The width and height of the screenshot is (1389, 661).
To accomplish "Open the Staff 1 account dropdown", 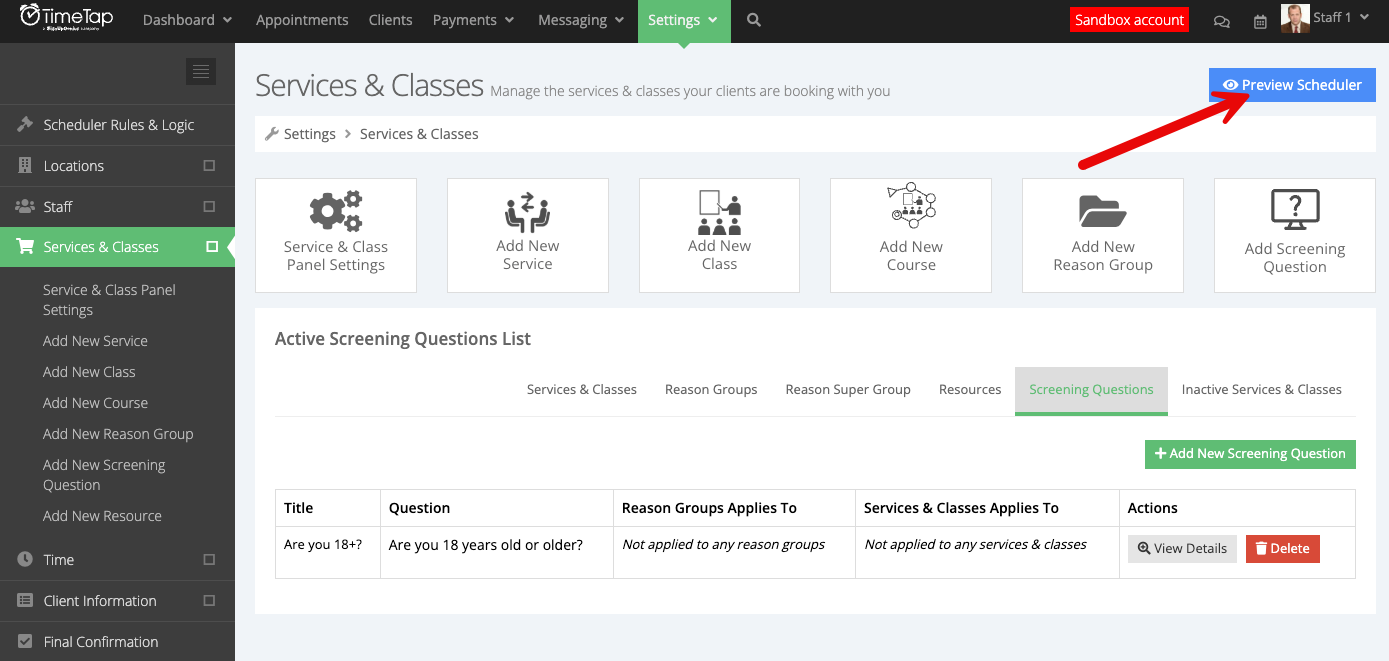I will click(1340, 18).
